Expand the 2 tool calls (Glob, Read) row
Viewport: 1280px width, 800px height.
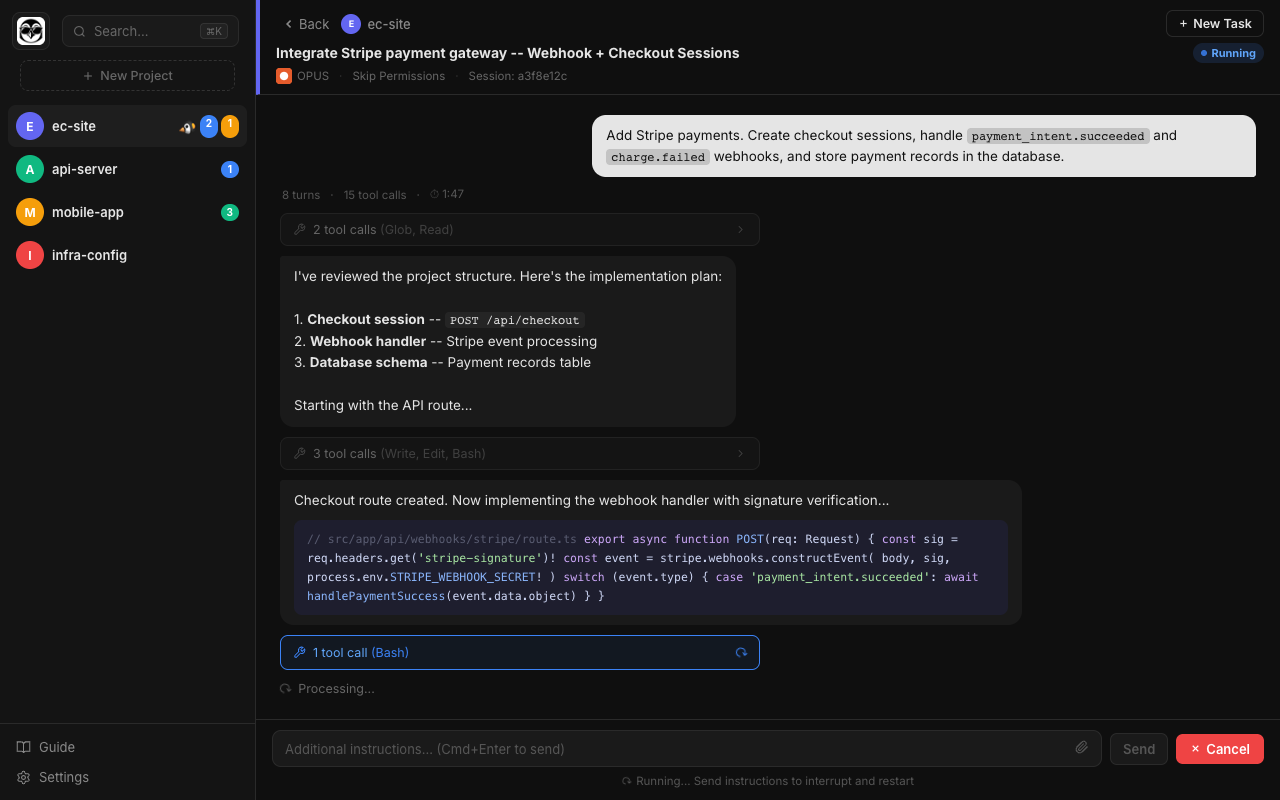(x=520, y=229)
